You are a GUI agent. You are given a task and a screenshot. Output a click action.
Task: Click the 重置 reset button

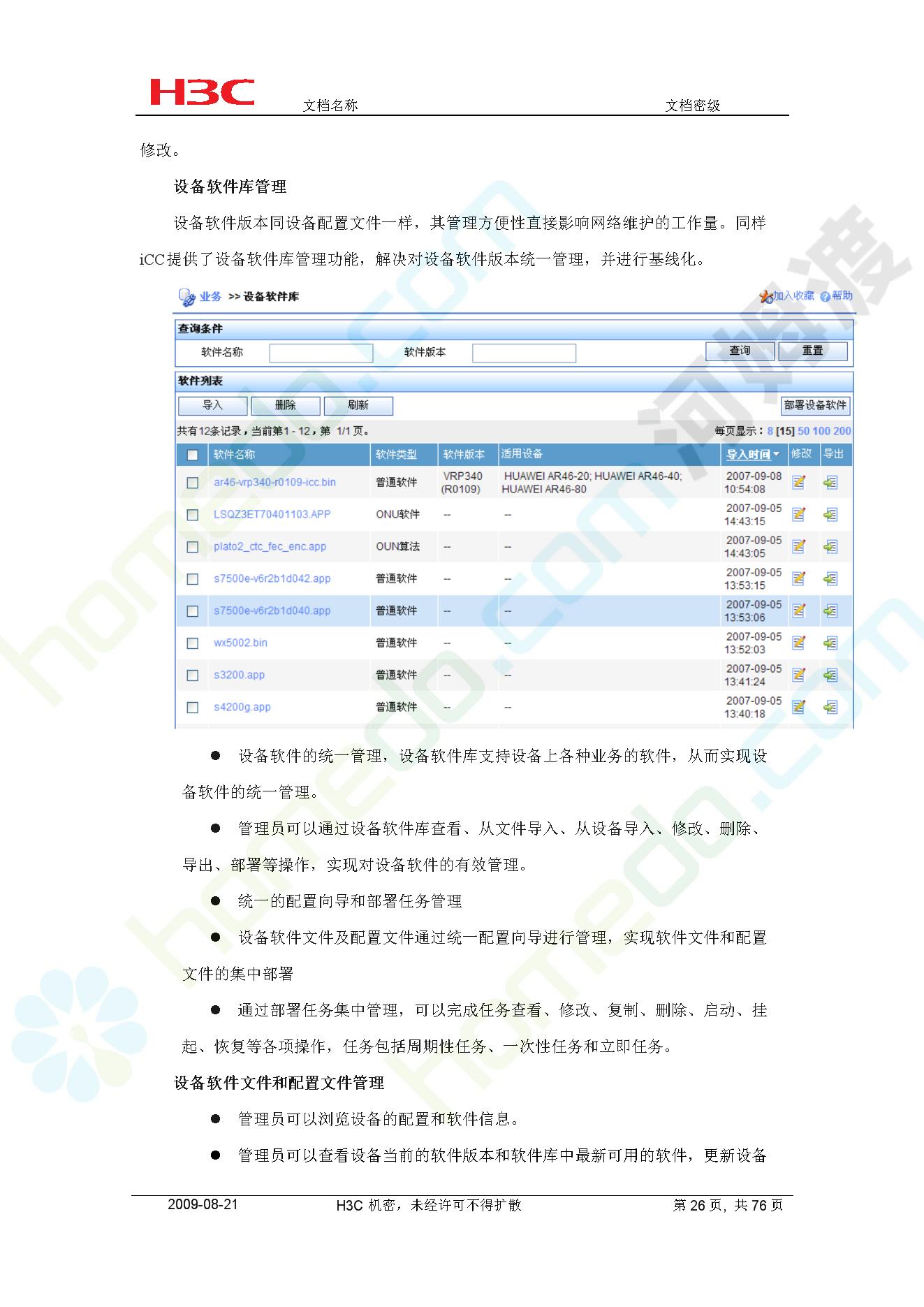(813, 351)
